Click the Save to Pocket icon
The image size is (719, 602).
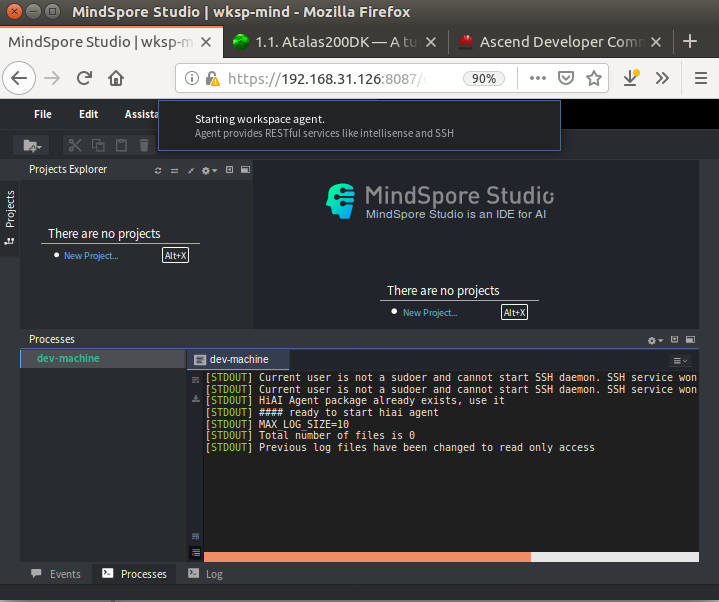565,78
